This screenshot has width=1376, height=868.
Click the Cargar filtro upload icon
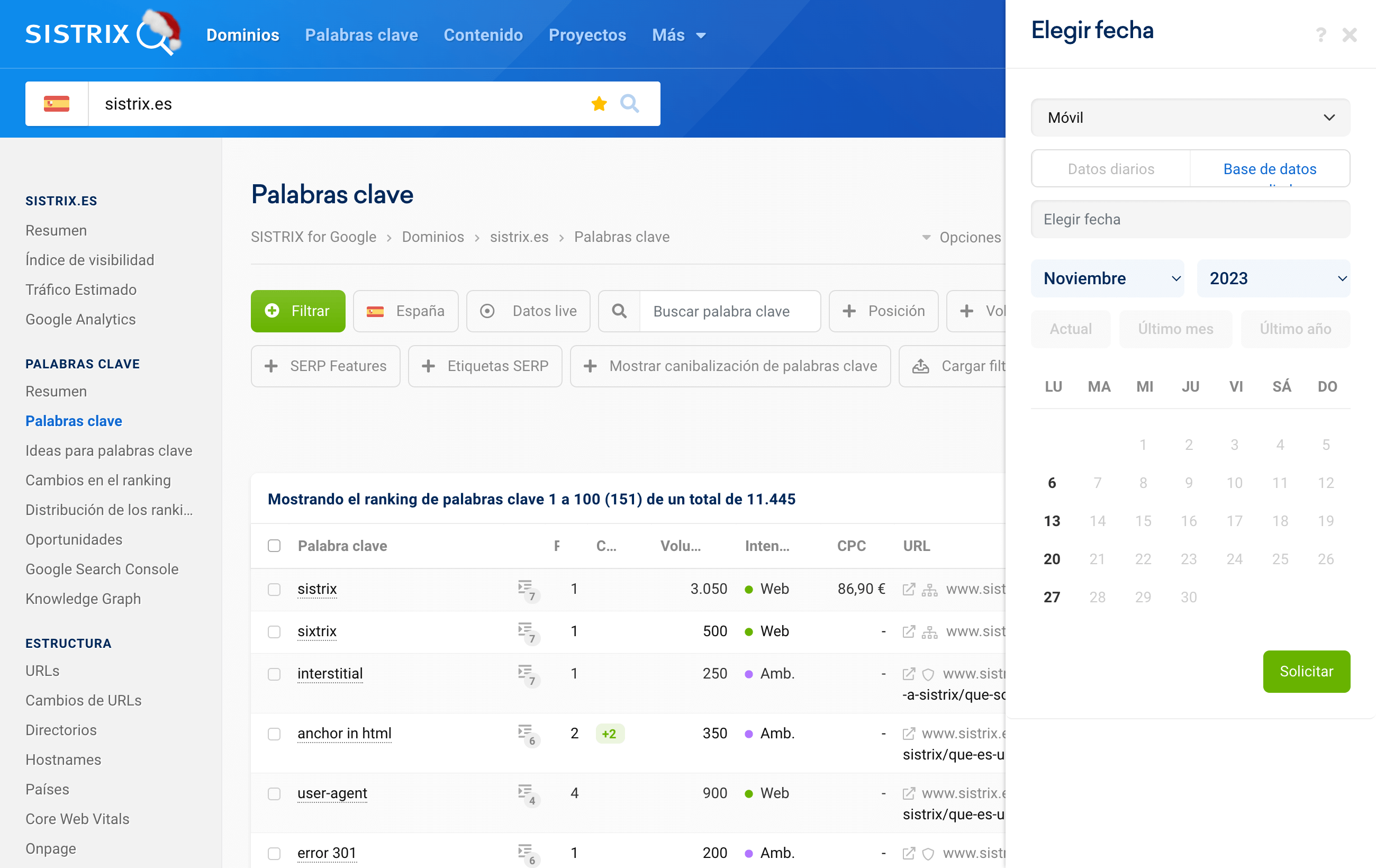point(920,366)
